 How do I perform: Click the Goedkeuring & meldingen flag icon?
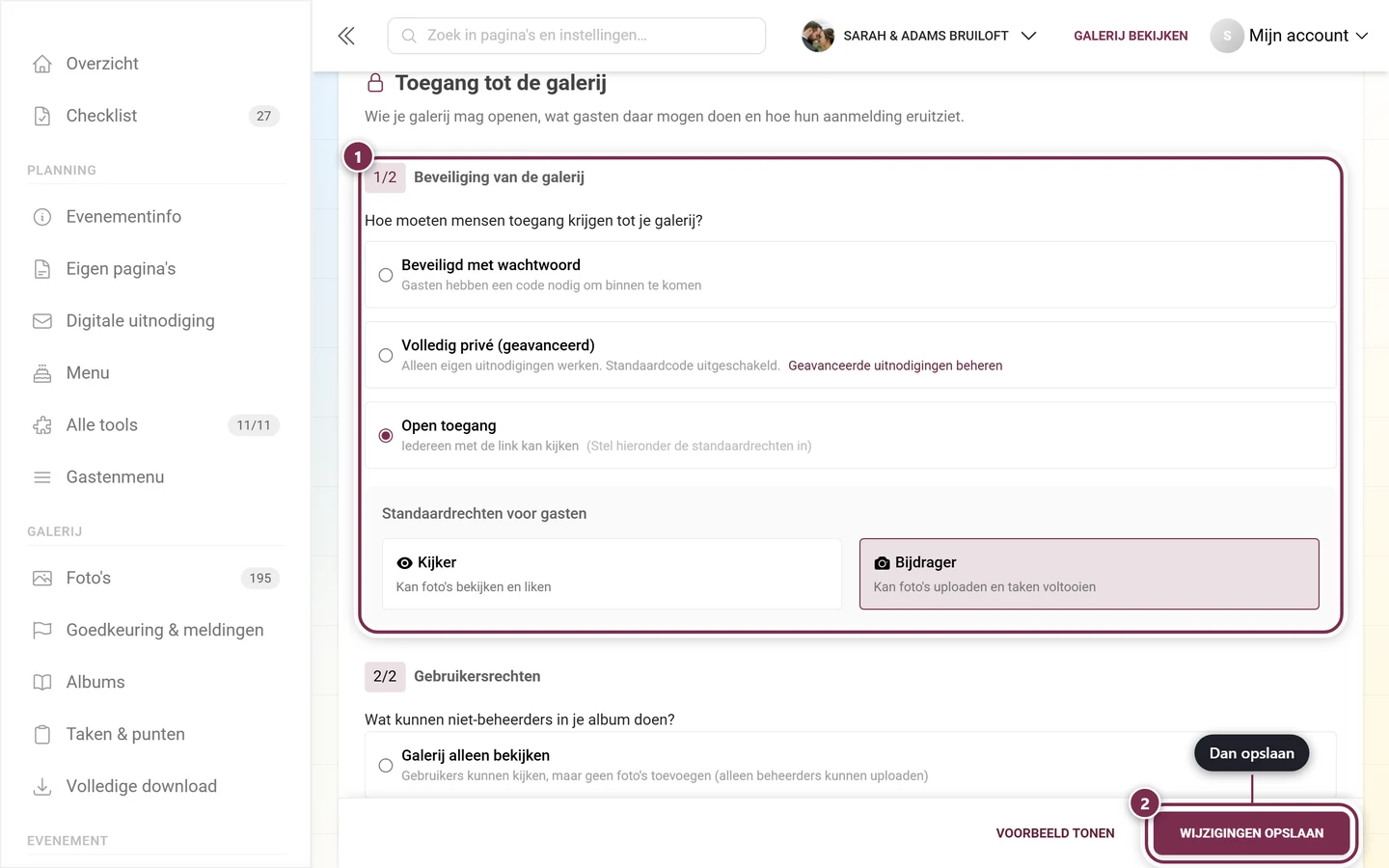pyautogui.click(x=42, y=631)
